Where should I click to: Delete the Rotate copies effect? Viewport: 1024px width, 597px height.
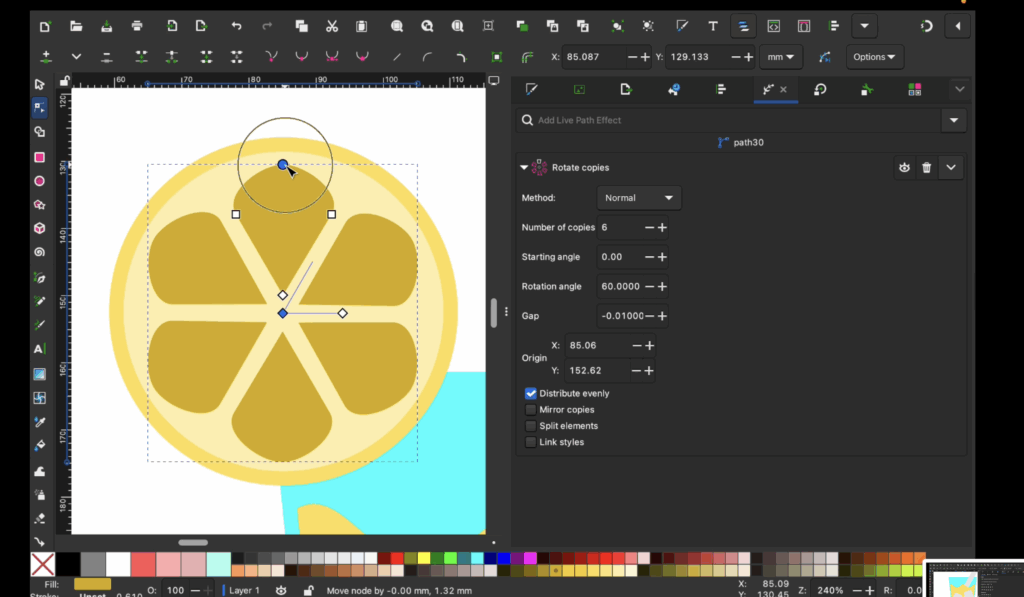926,168
